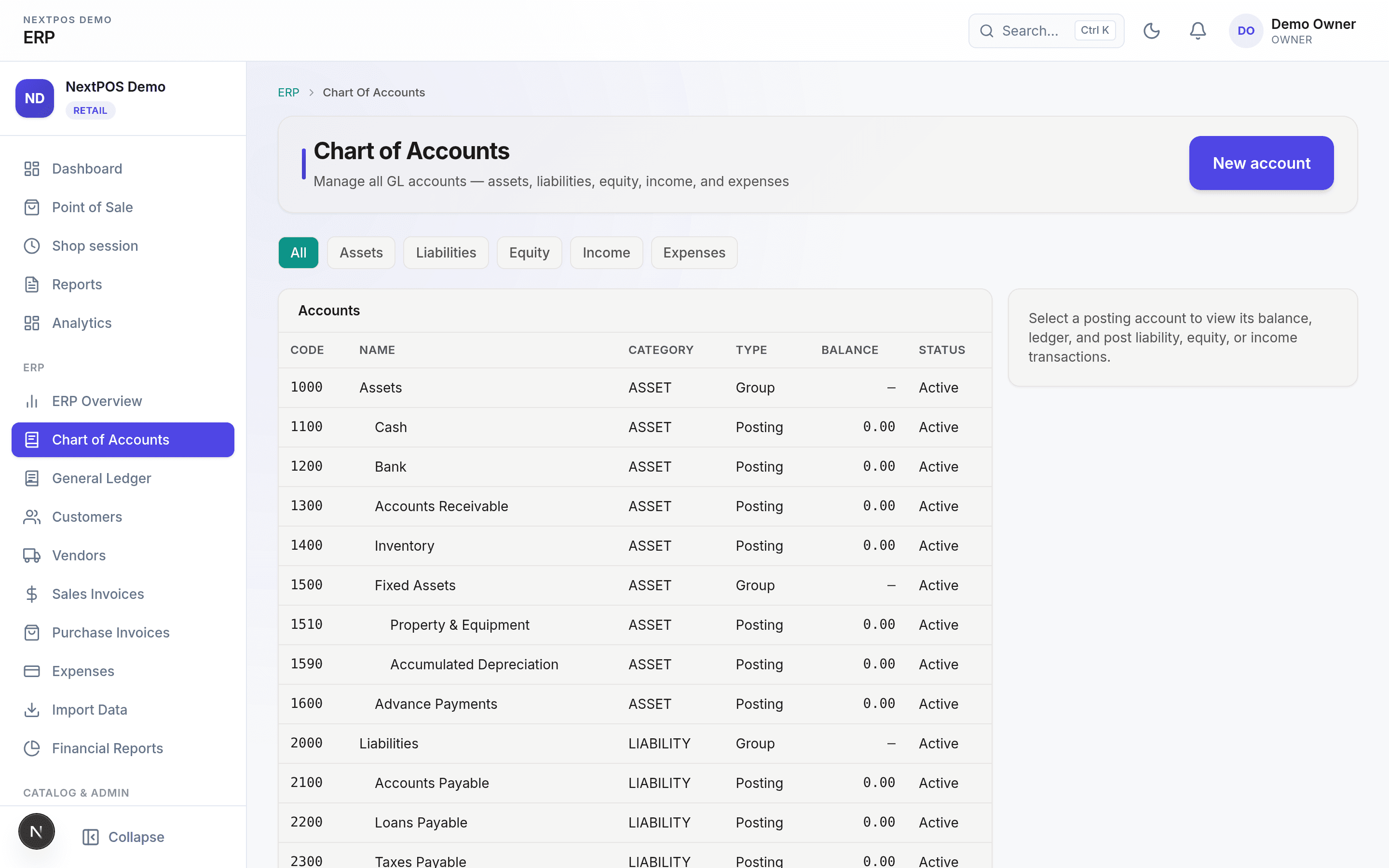
Task: Open the Accounts Receivable account
Action: click(635, 506)
